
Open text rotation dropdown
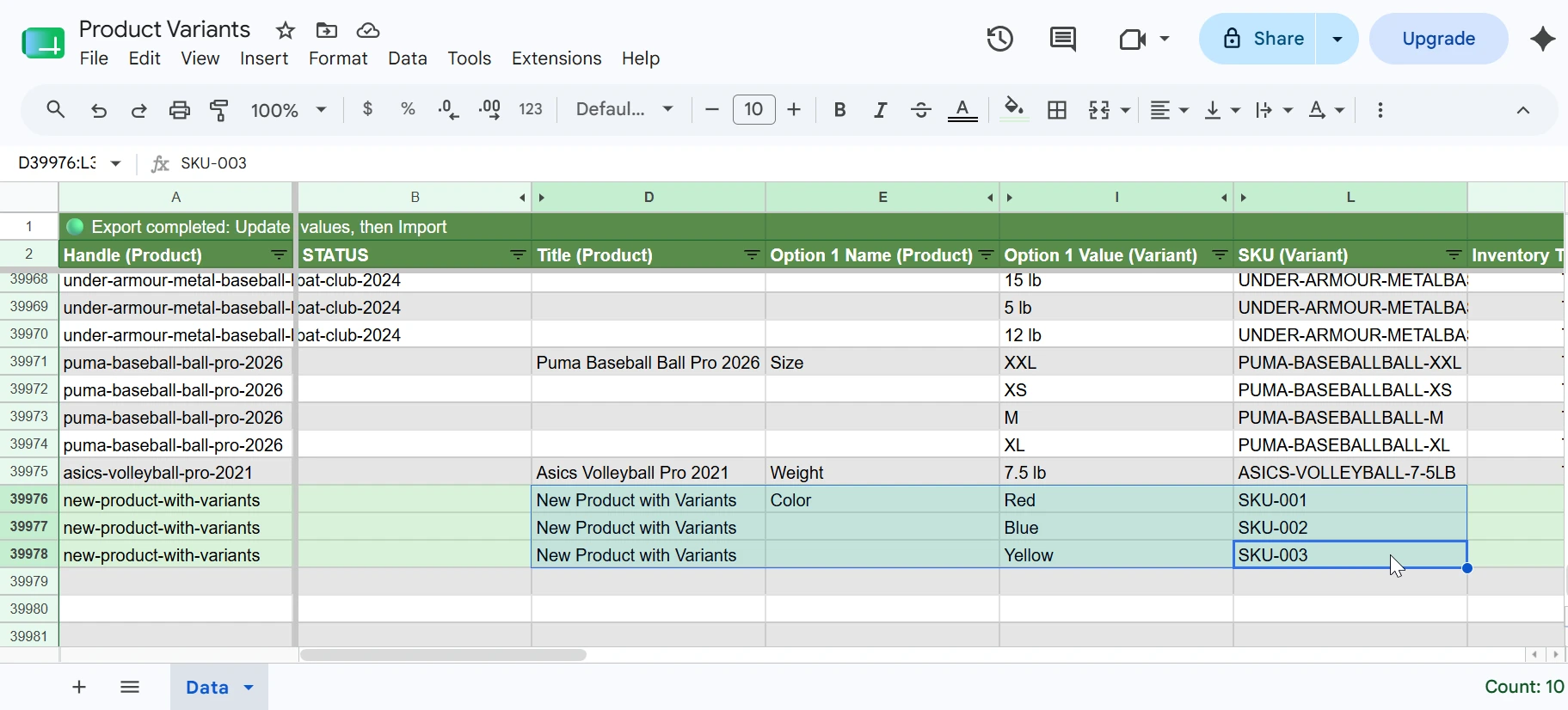(1326, 110)
